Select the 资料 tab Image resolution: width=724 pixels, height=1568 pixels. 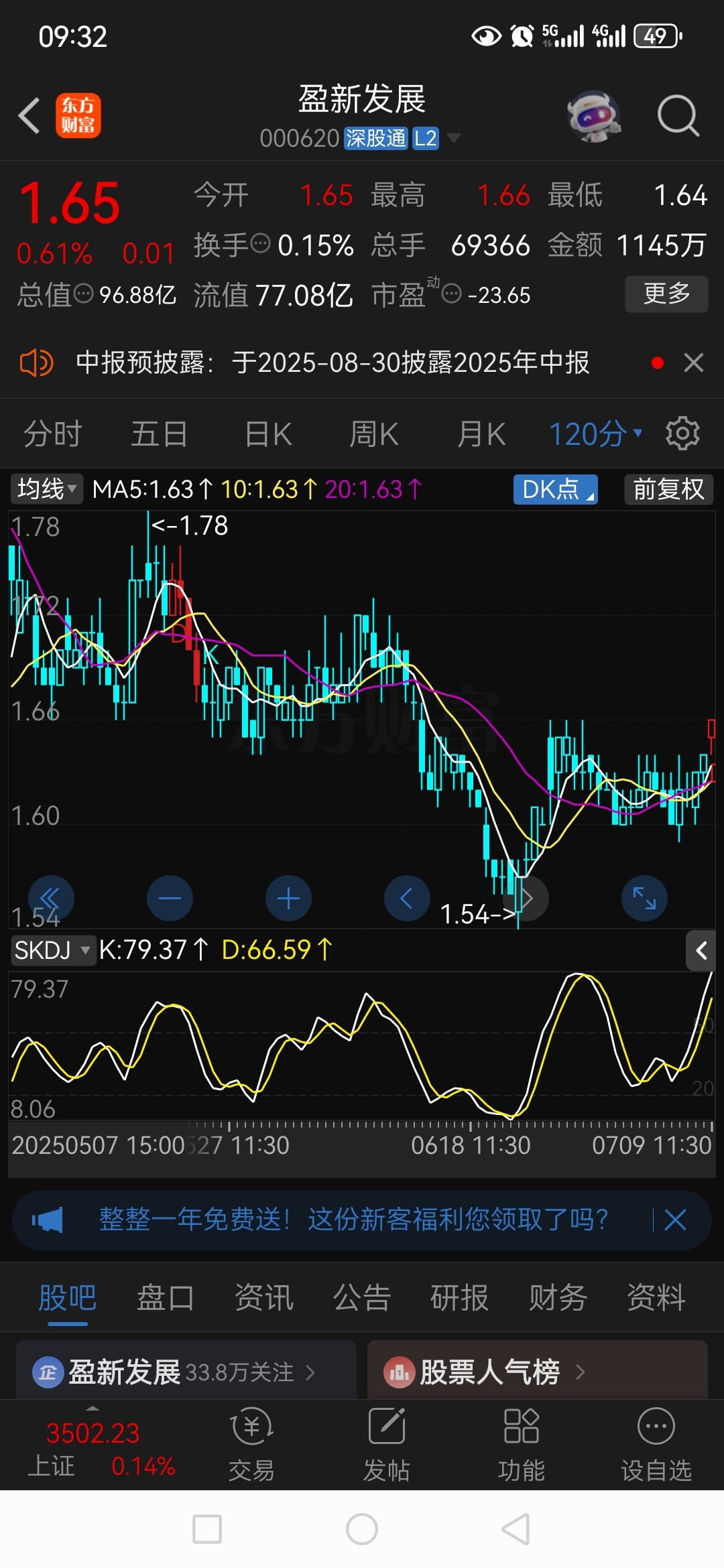(656, 1298)
